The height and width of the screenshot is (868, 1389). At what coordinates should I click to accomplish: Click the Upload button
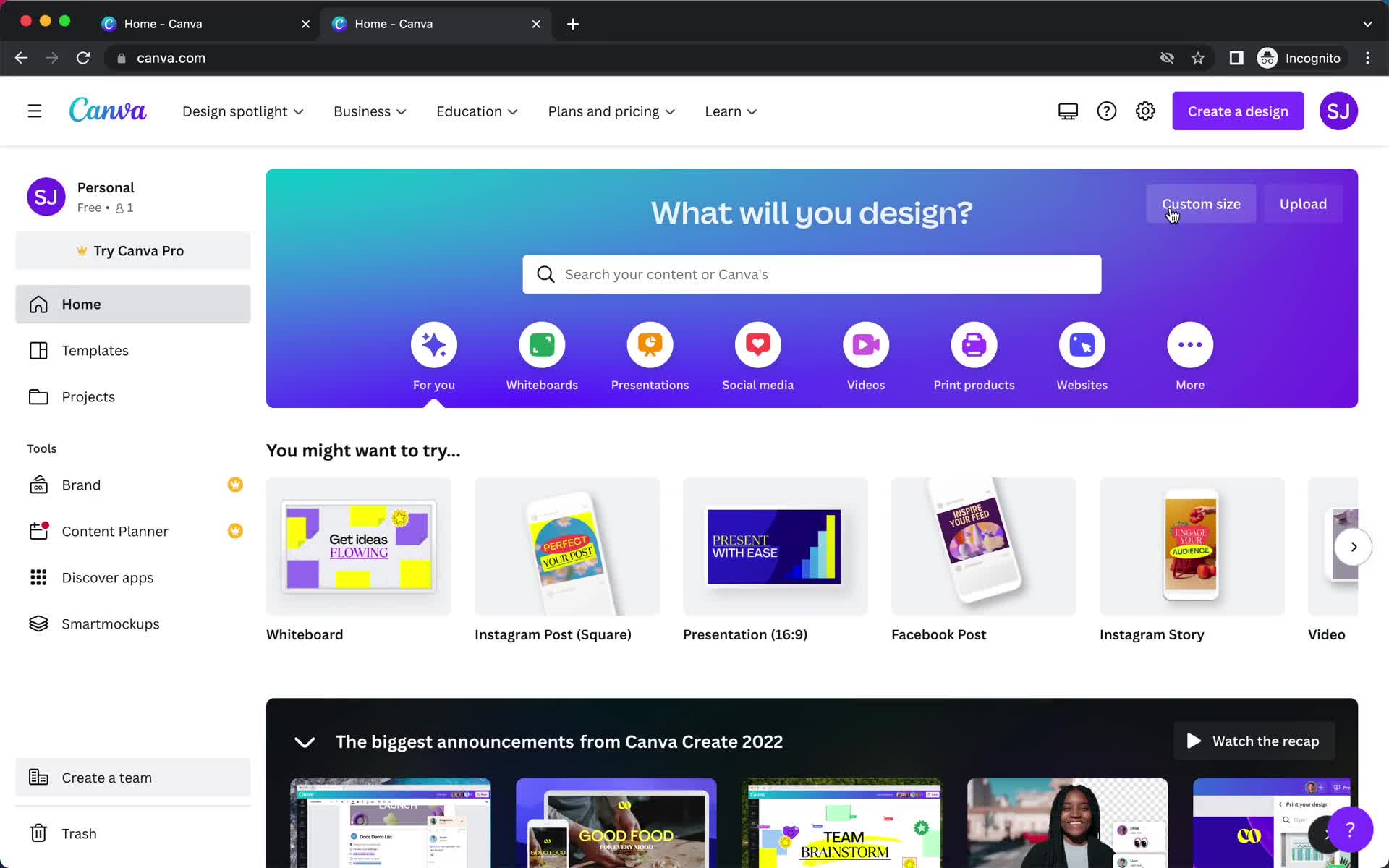pyautogui.click(x=1303, y=204)
